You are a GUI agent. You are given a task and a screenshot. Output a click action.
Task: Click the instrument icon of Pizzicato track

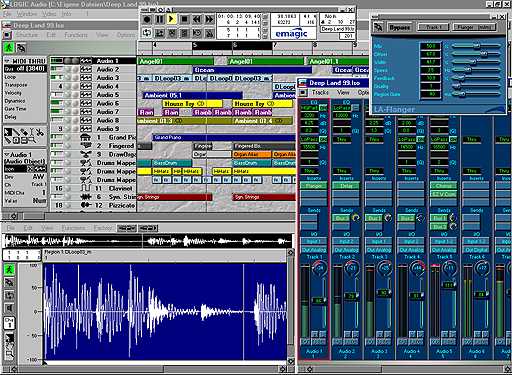[86, 205]
